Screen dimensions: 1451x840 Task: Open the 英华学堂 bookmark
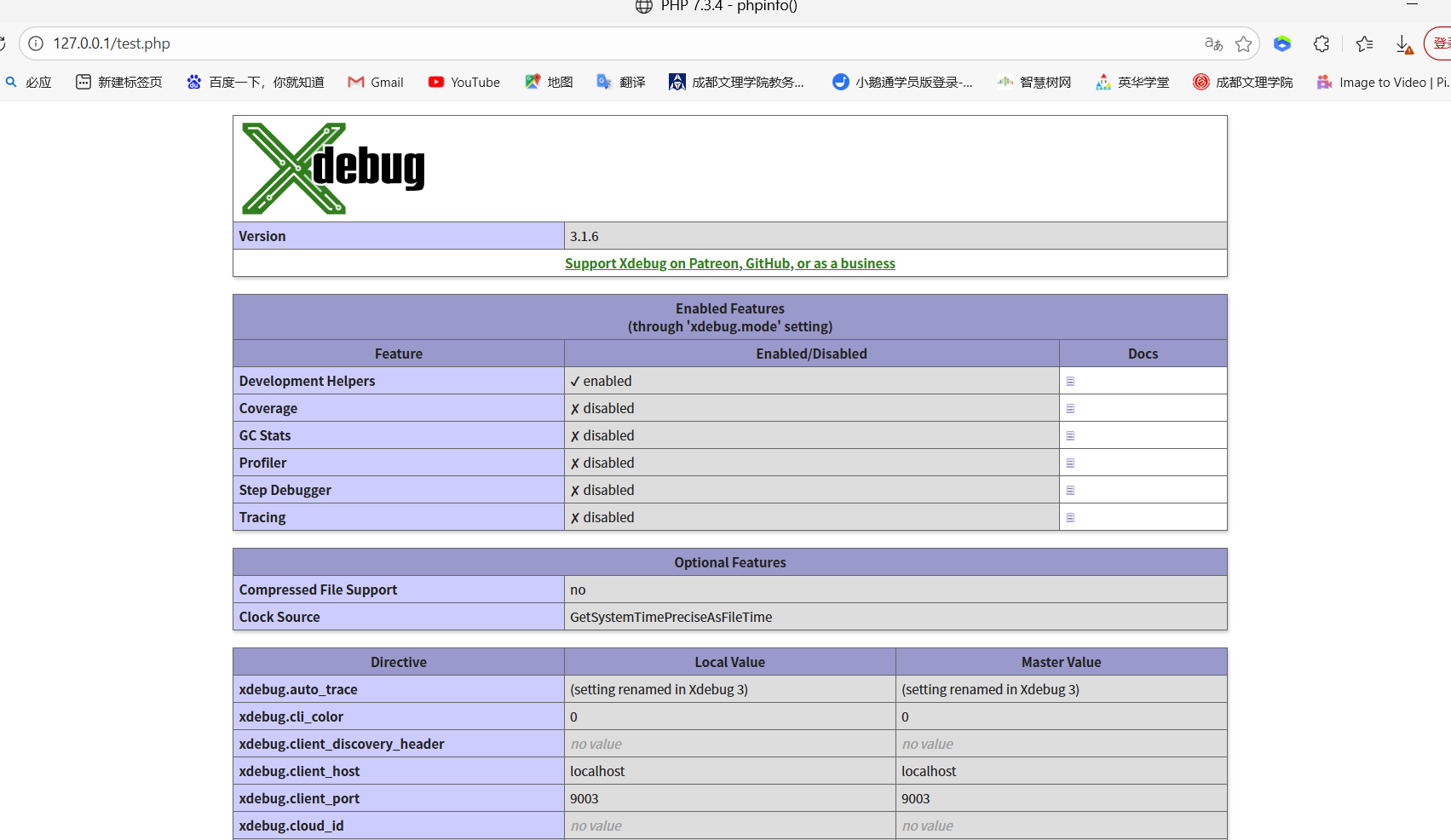[x=1132, y=82]
